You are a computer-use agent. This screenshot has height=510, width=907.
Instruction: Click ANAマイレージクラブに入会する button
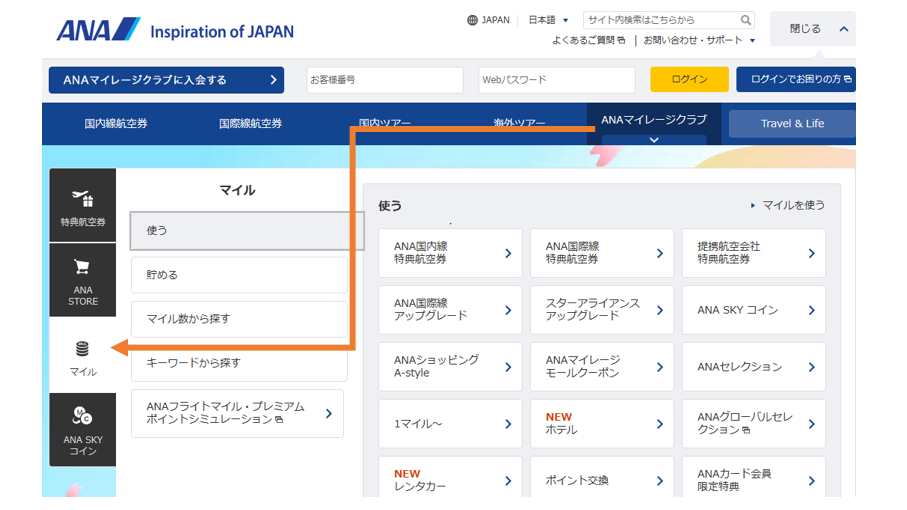(166, 80)
